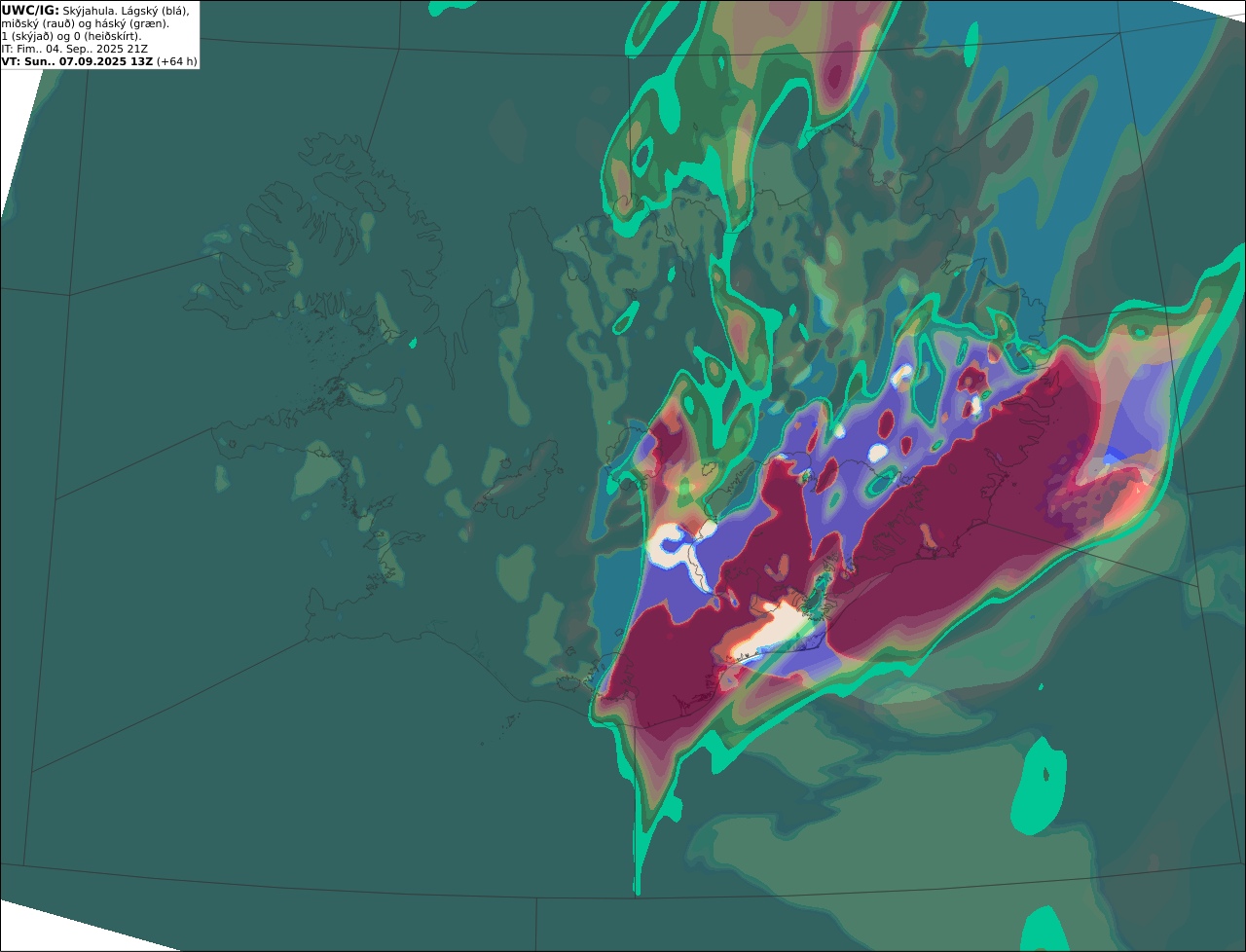Click the "IT: Fim.. 04. Sep.. 2025 21Z" line
1246x952 pixels.
pos(74,49)
